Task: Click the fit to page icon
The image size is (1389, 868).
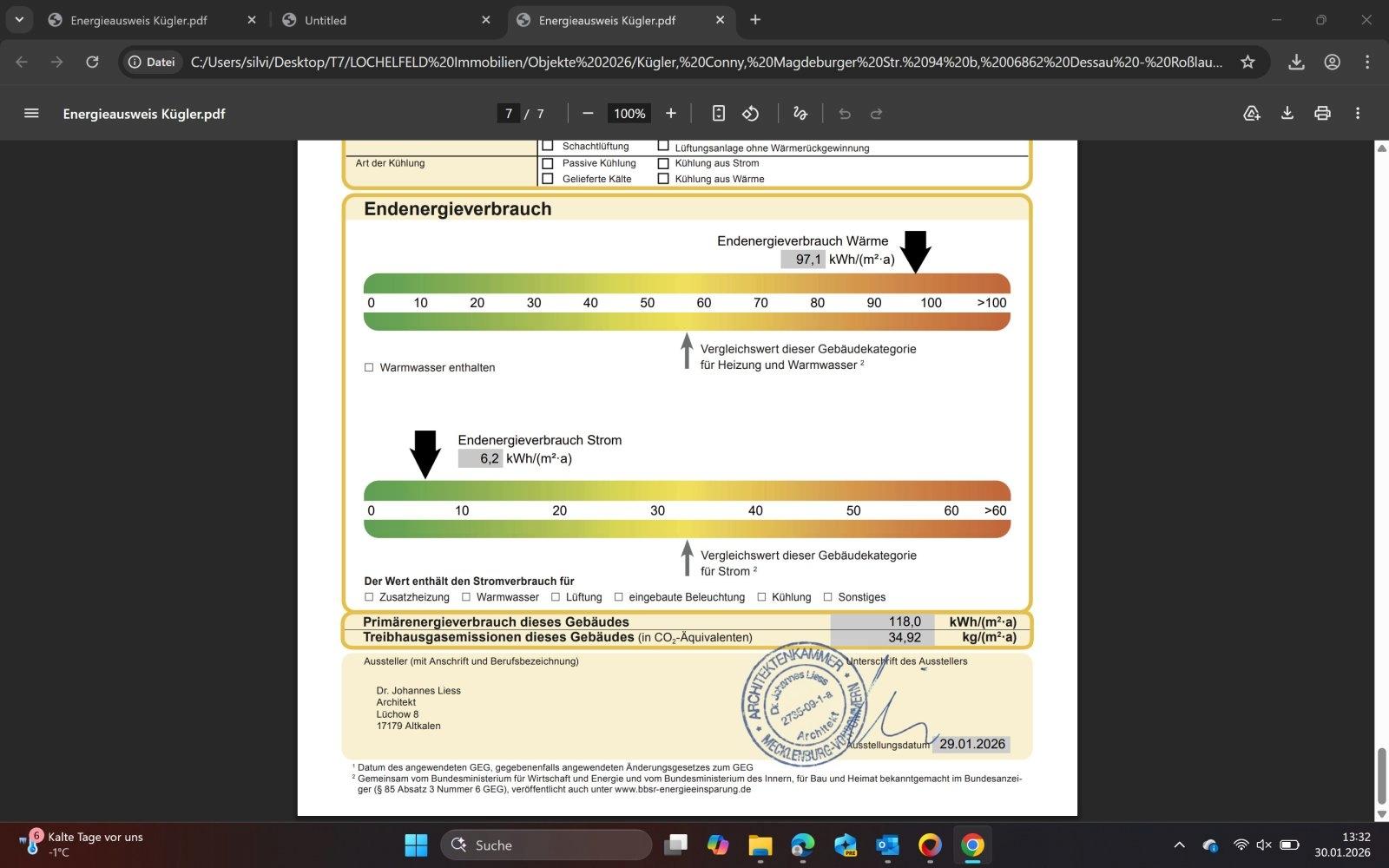Action: pos(718,114)
